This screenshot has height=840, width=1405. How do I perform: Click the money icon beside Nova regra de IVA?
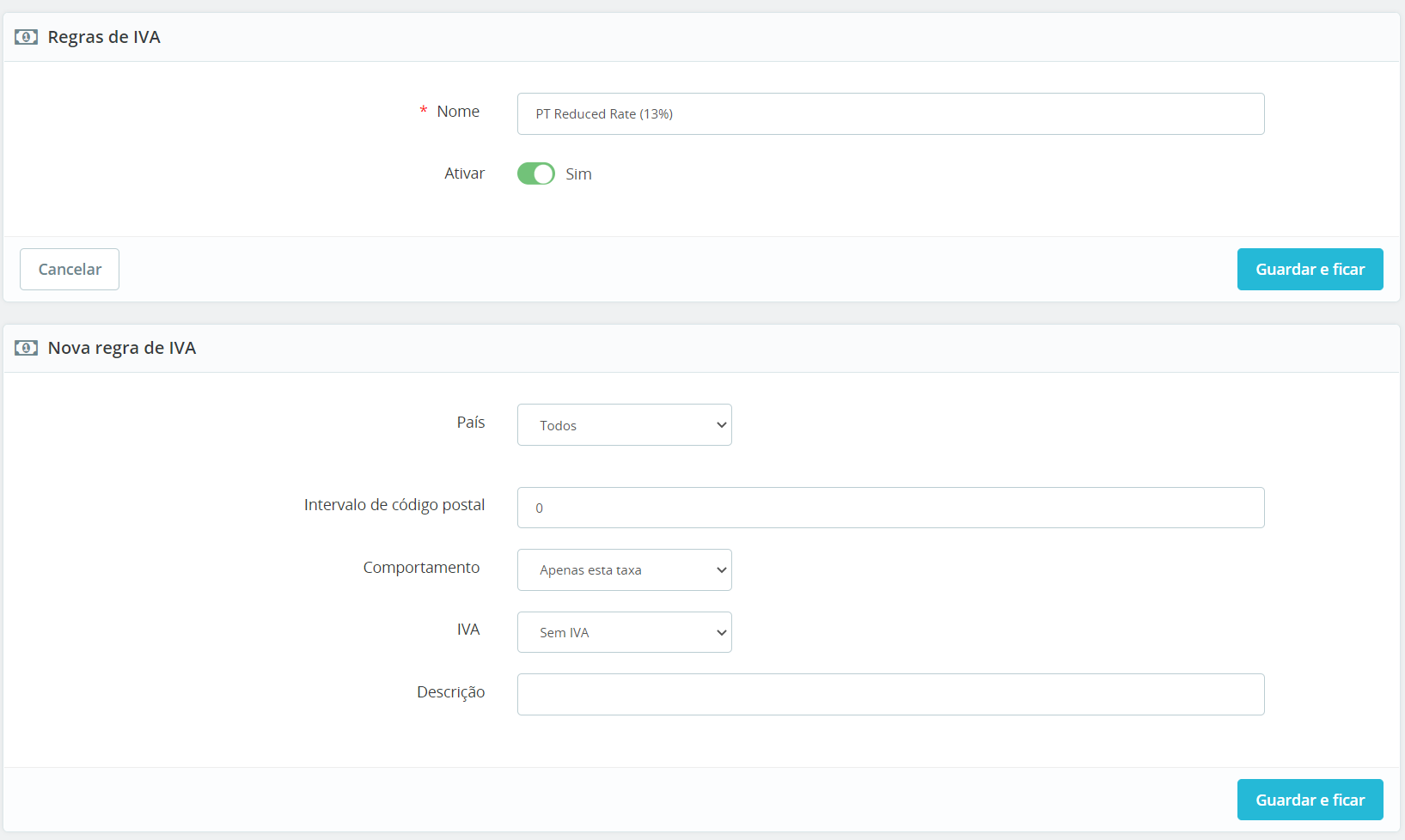click(26, 348)
